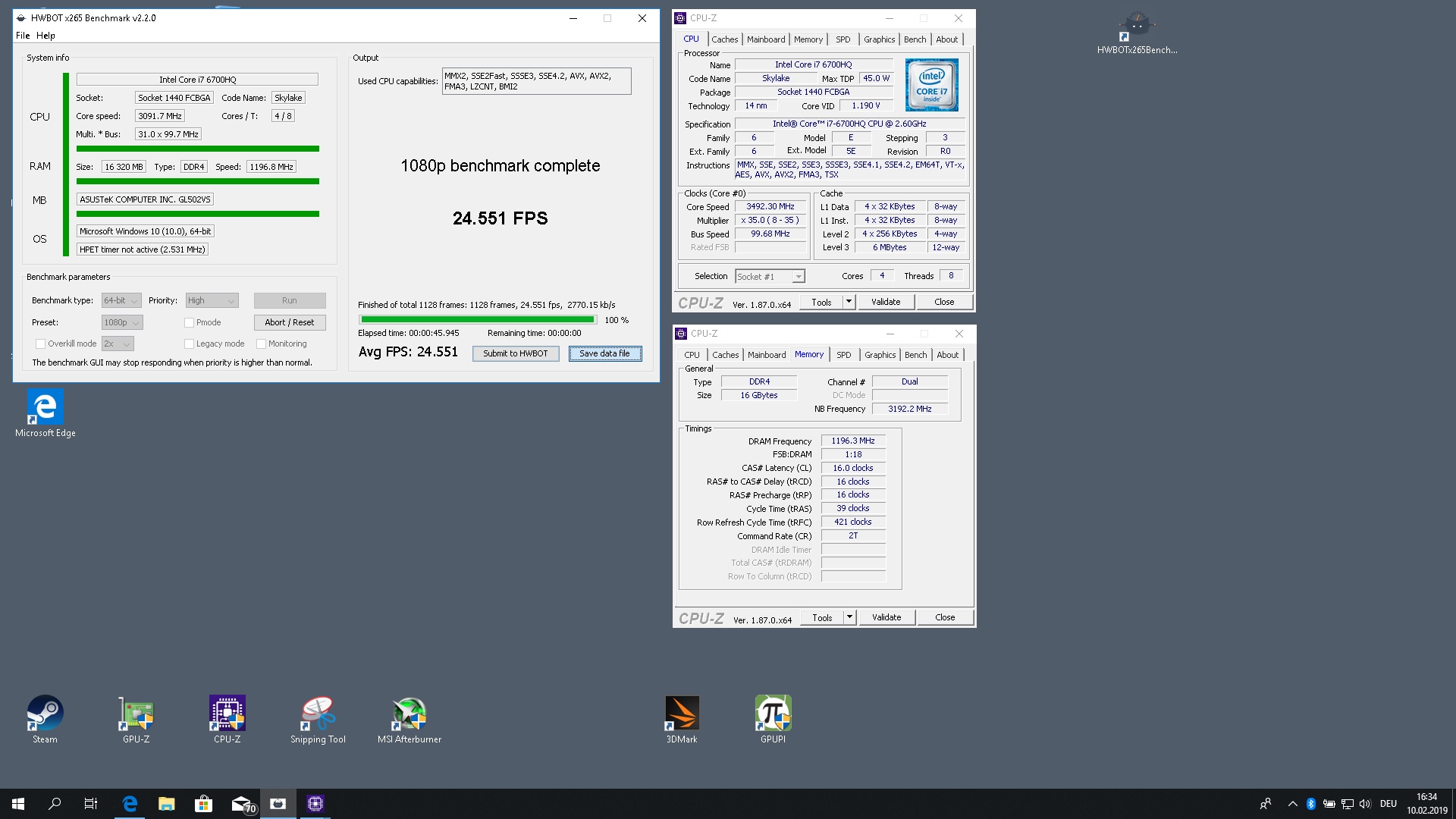This screenshot has width=1456, height=819.
Task: Enable Overkill mode checkbox
Action: (x=40, y=344)
